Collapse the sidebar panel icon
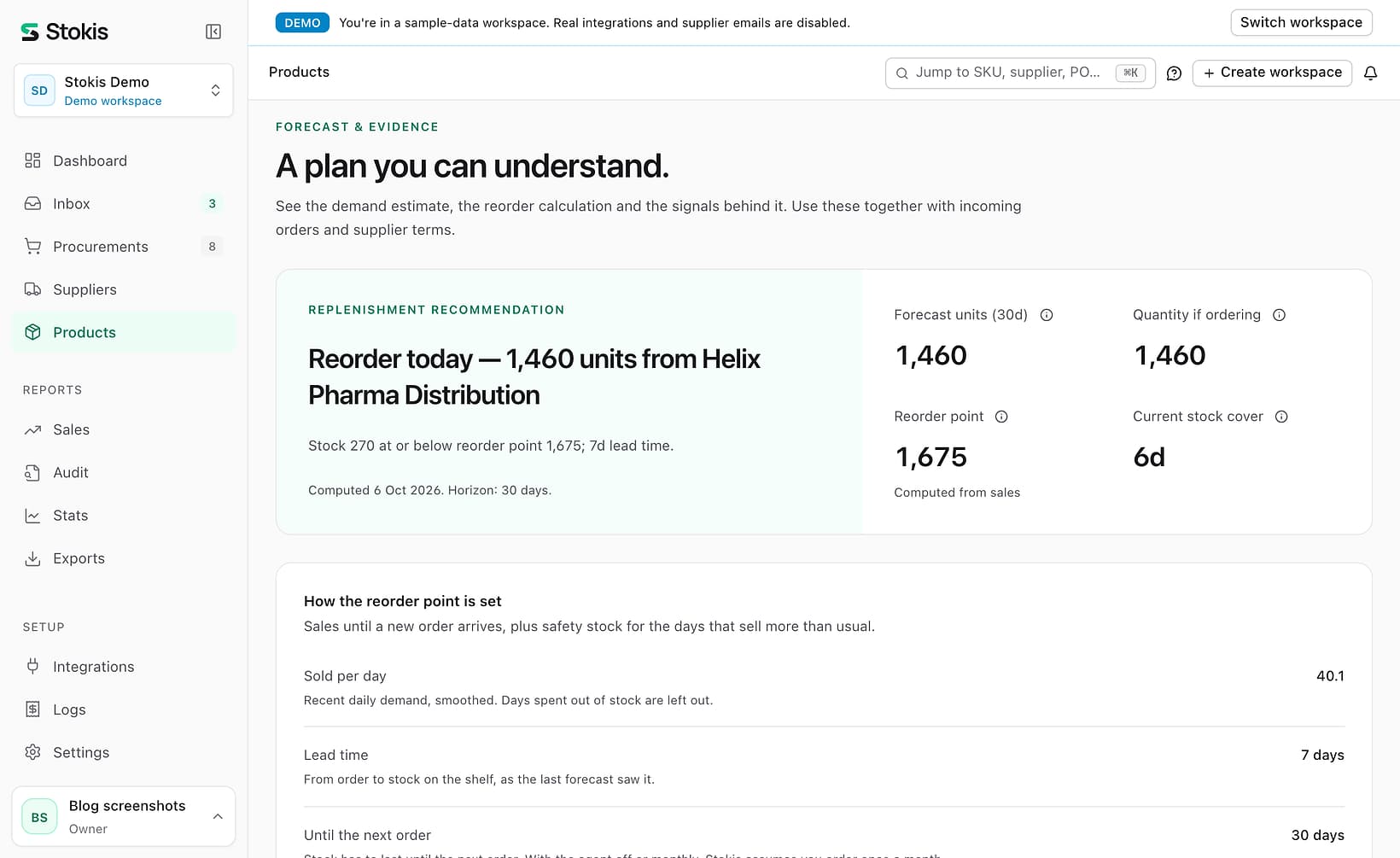 point(213,32)
